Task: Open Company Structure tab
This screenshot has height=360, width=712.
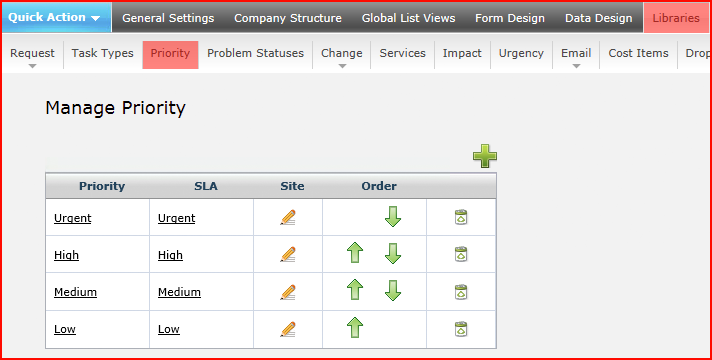Action: point(288,18)
